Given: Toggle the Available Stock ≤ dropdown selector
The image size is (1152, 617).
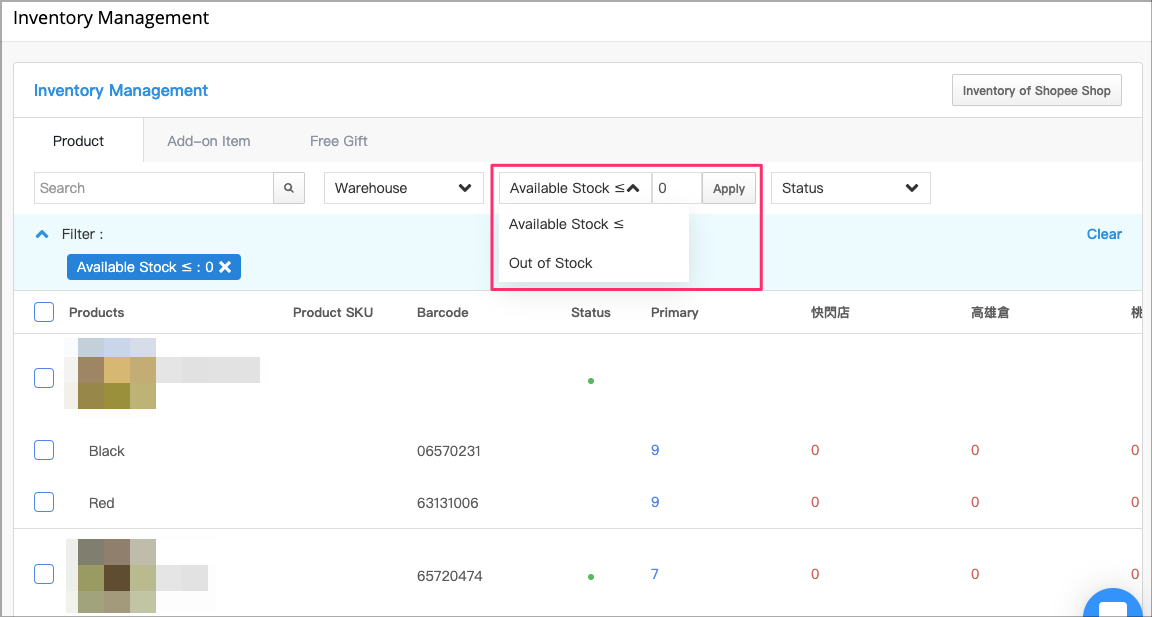Looking at the screenshot, I should coord(575,188).
